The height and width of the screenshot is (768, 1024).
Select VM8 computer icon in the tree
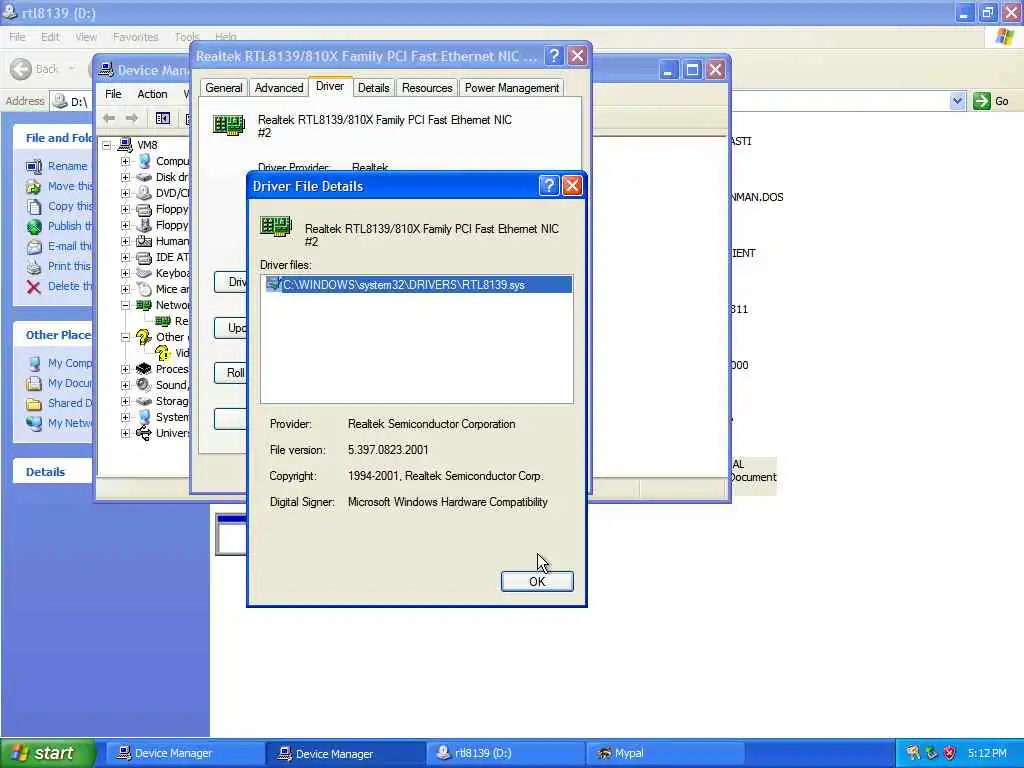[x=125, y=145]
